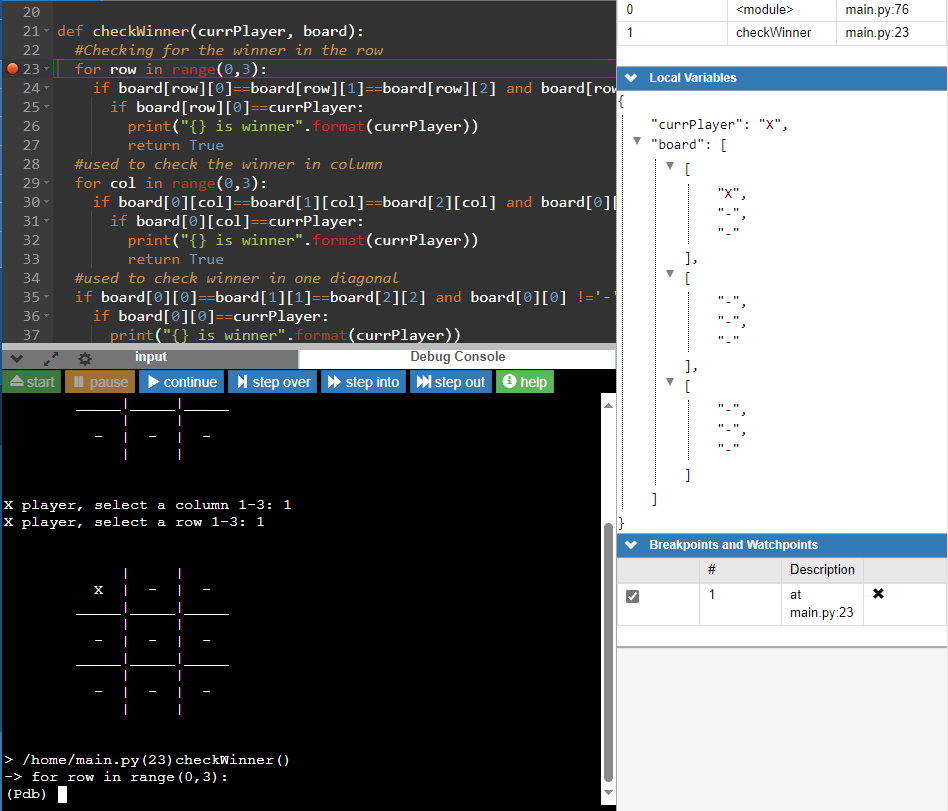The image size is (948, 811).
Task: Collapse the console panel with the chevron icon
Action: (x=15, y=358)
